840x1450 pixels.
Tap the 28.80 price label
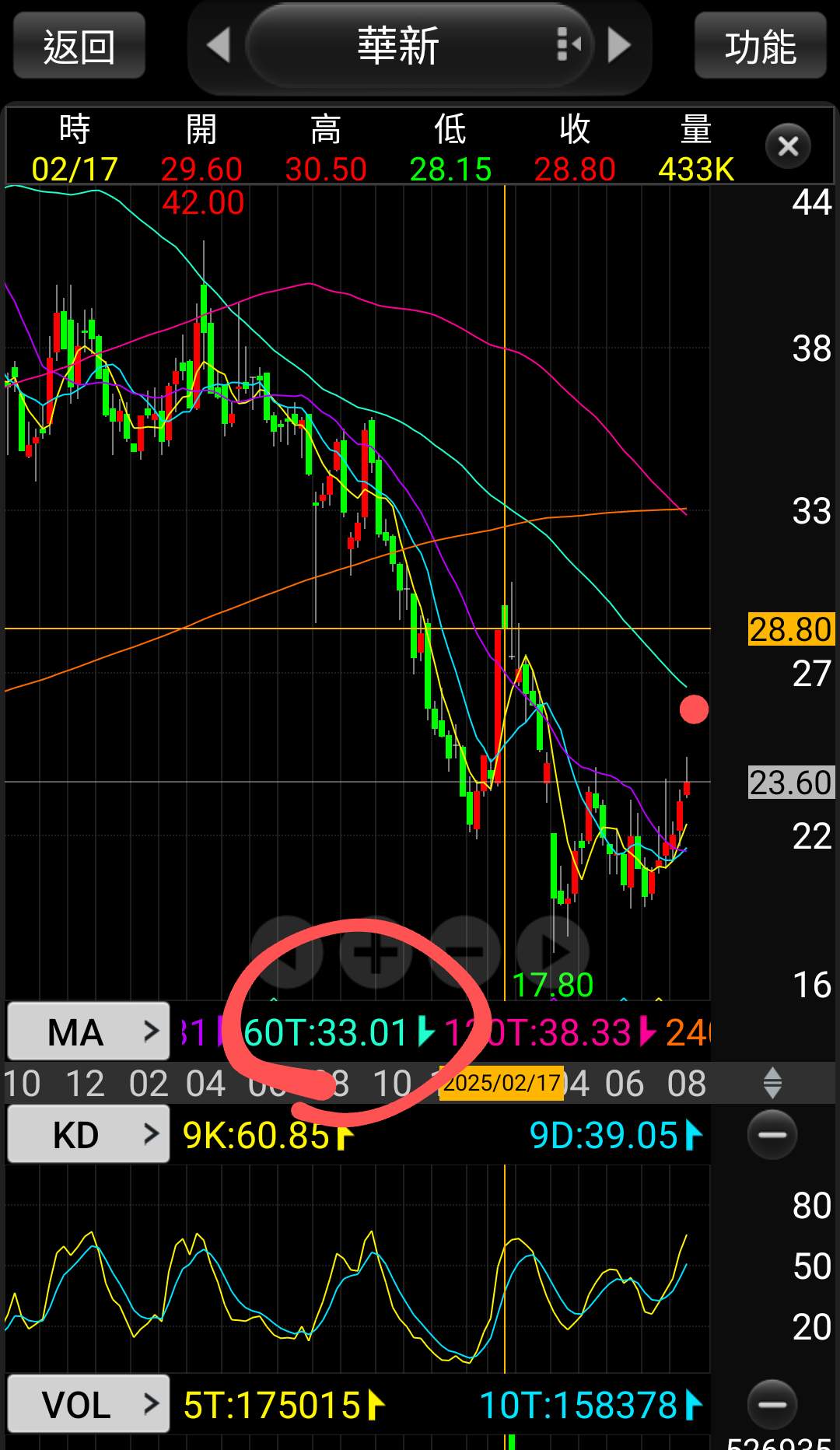click(x=790, y=629)
